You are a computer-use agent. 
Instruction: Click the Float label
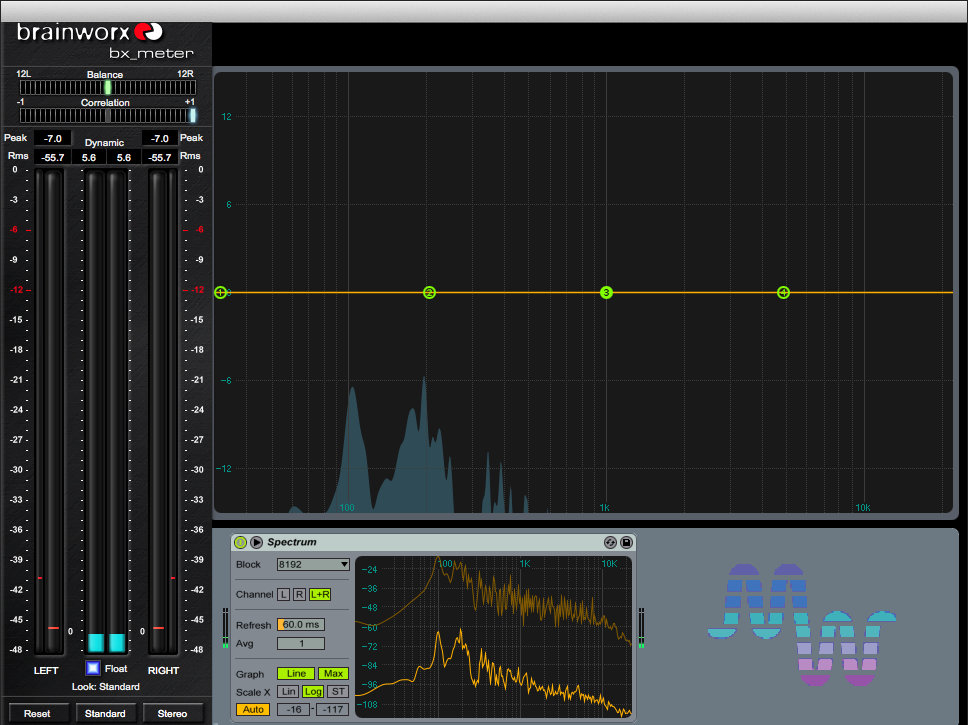click(116, 668)
